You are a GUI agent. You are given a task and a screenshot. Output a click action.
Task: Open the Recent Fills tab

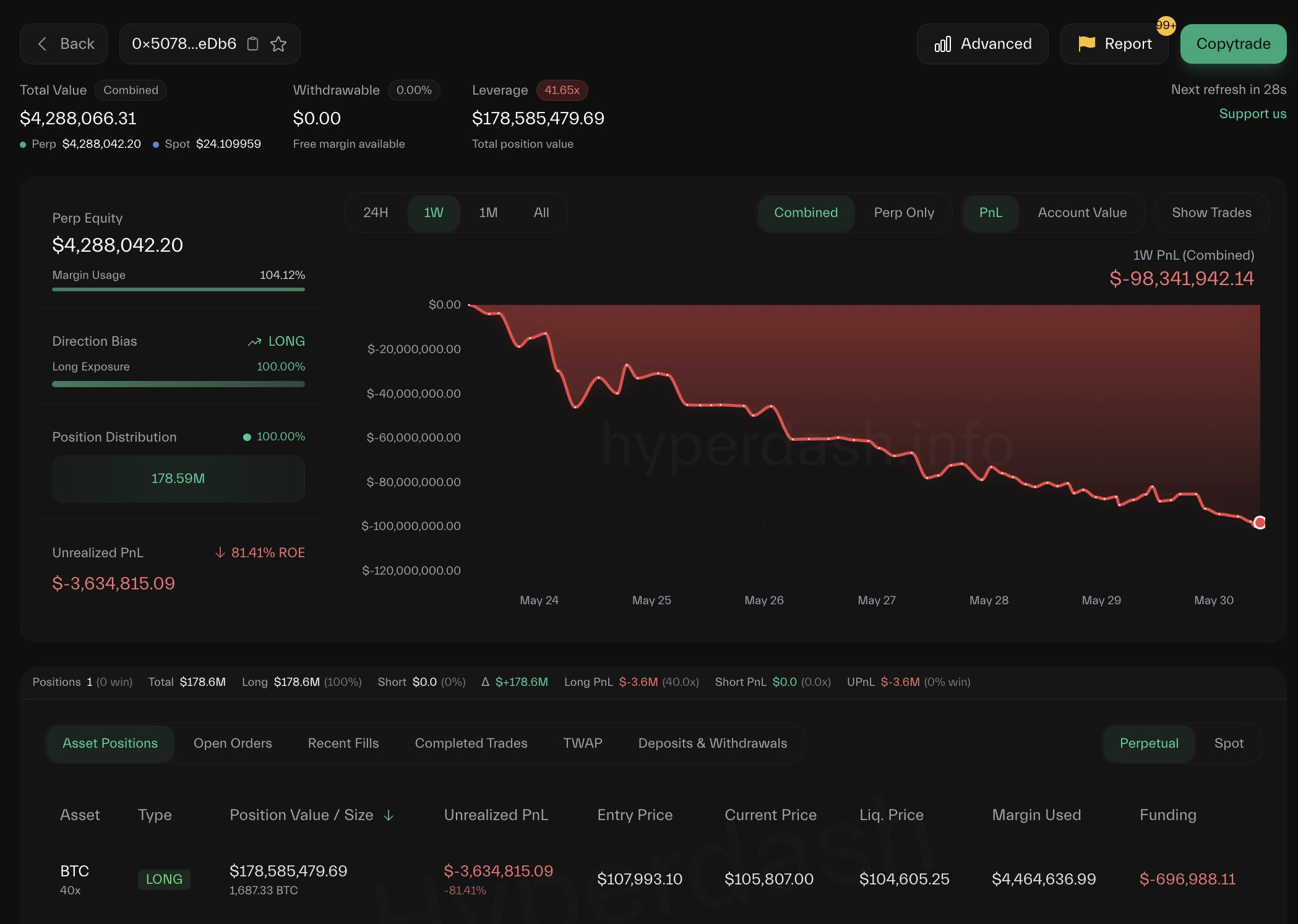[x=343, y=743]
